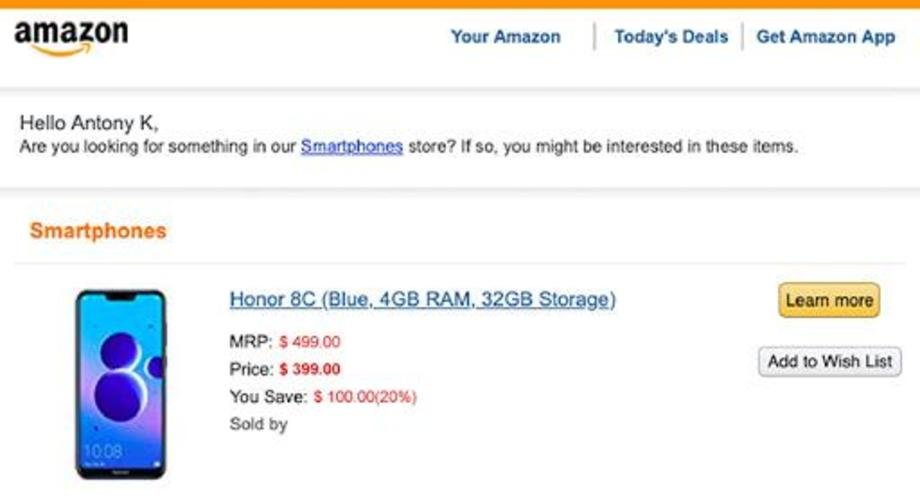
Task: Select the $ 399.00 price text
Action: (309, 369)
